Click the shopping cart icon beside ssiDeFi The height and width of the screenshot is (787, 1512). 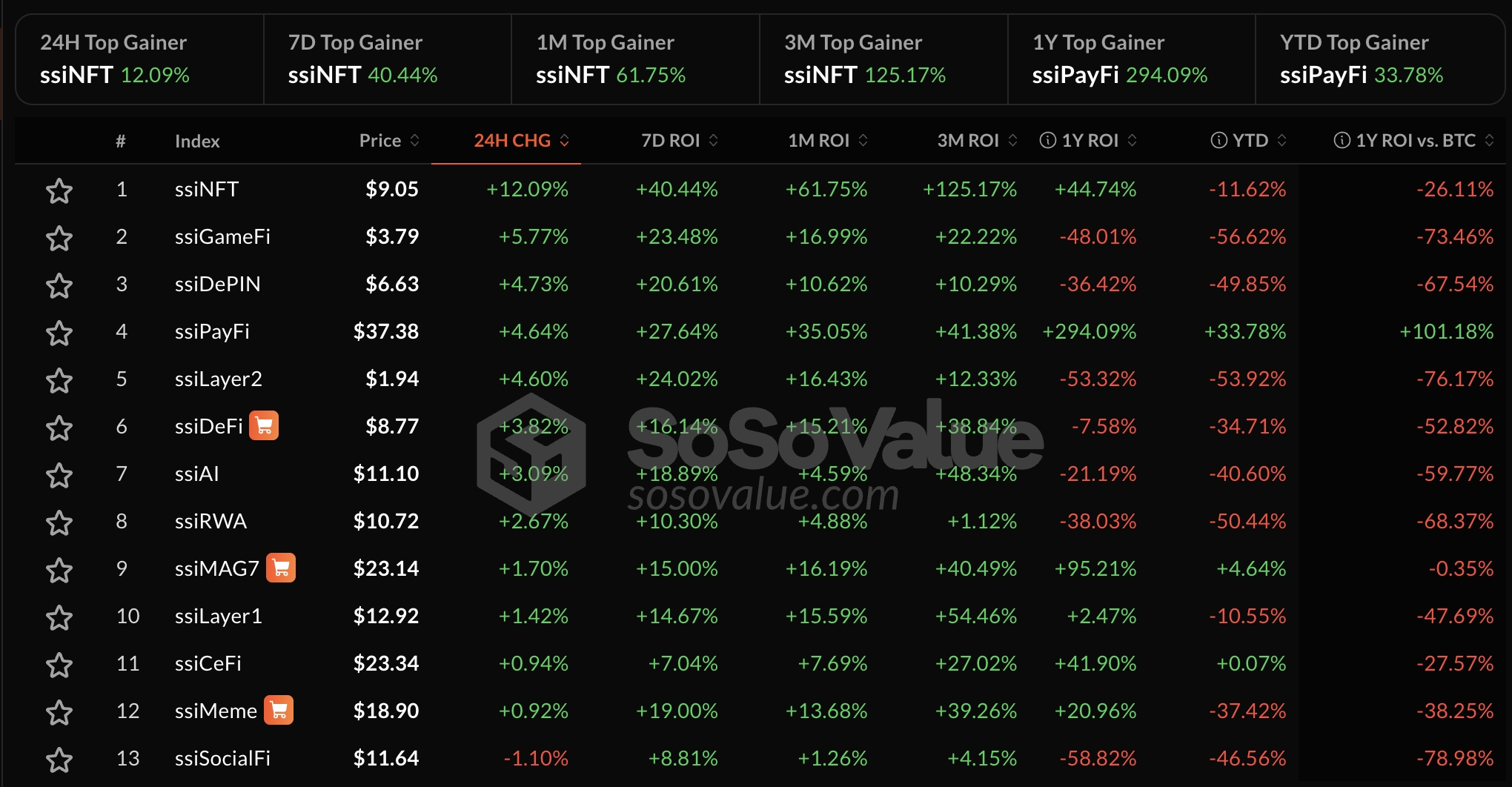pos(264,426)
